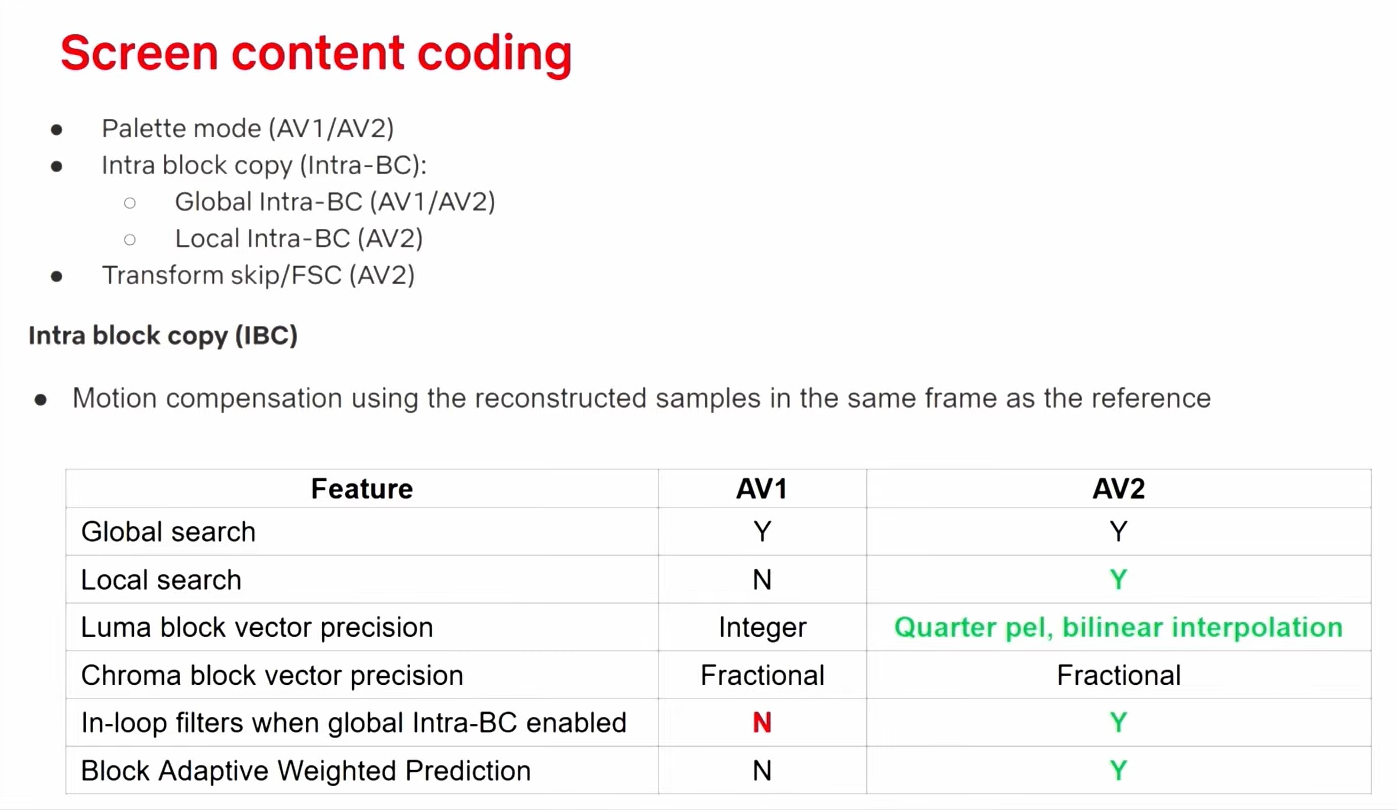
Task: Click the "Chroma block vector precision" label
Action: (272, 676)
